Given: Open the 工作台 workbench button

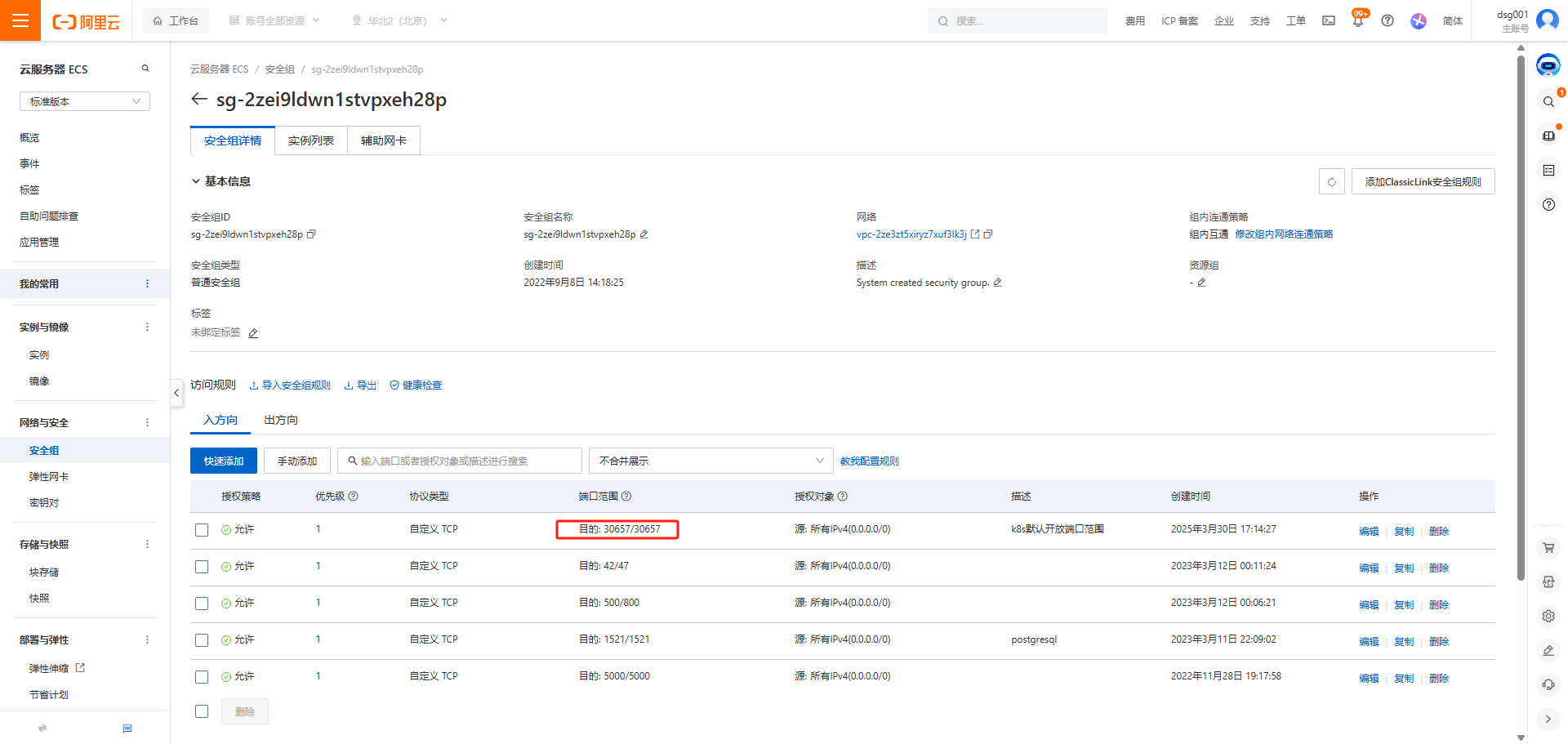Looking at the screenshot, I should pyautogui.click(x=176, y=20).
